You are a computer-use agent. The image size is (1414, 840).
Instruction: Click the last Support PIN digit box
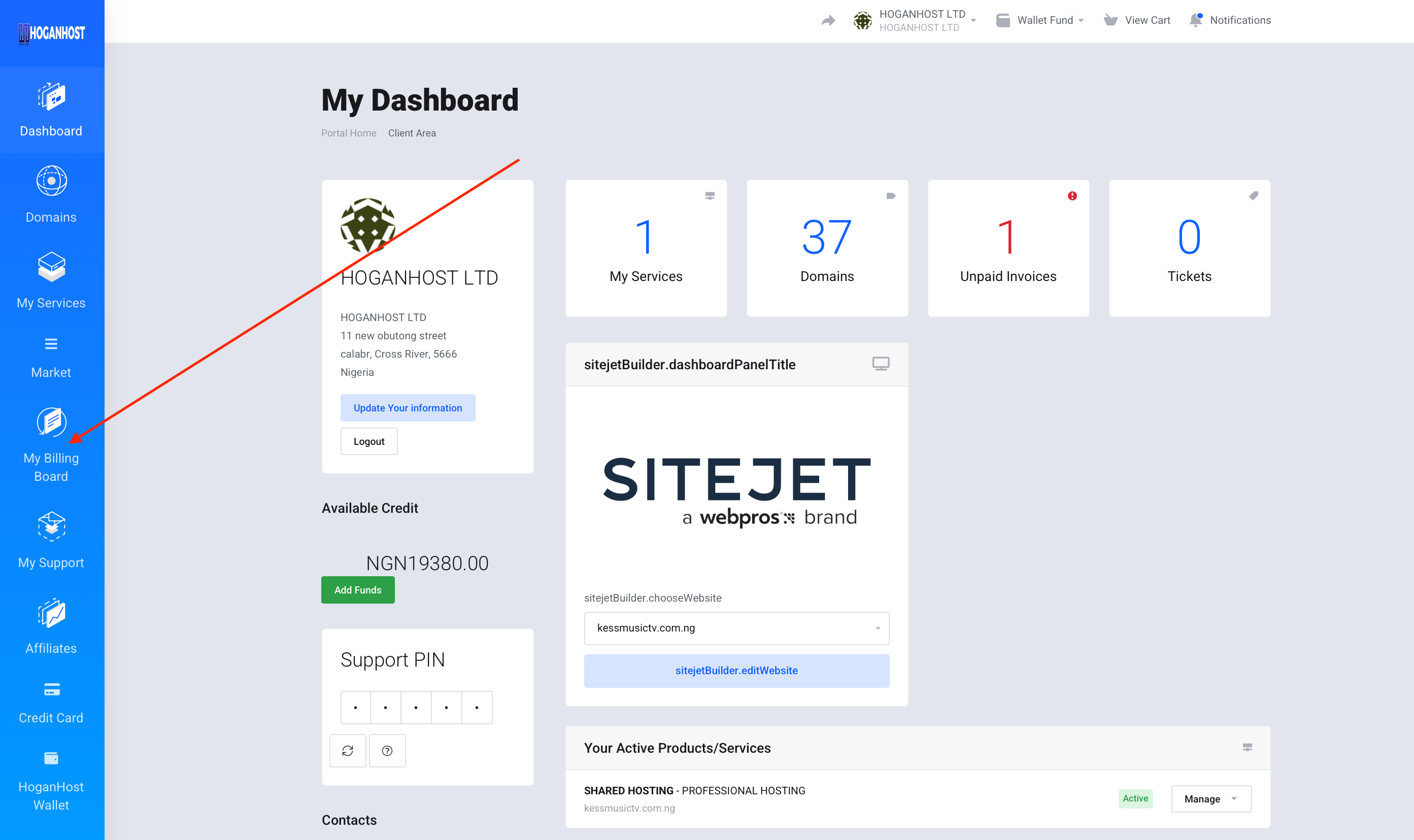click(477, 708)
